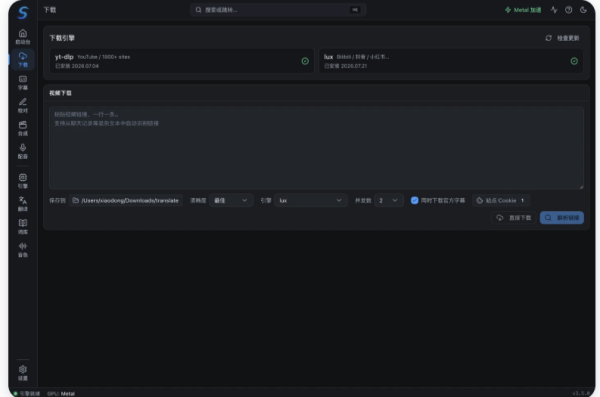Toggle the 同时下载官方字幕 checkbox

coord(414,200)
